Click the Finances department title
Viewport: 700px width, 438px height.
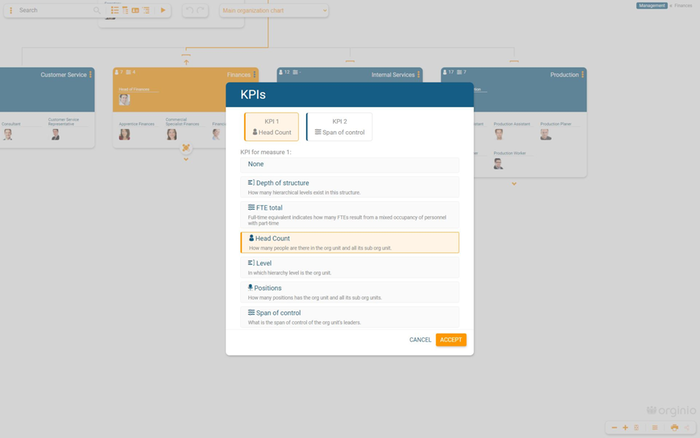point(238,75)
